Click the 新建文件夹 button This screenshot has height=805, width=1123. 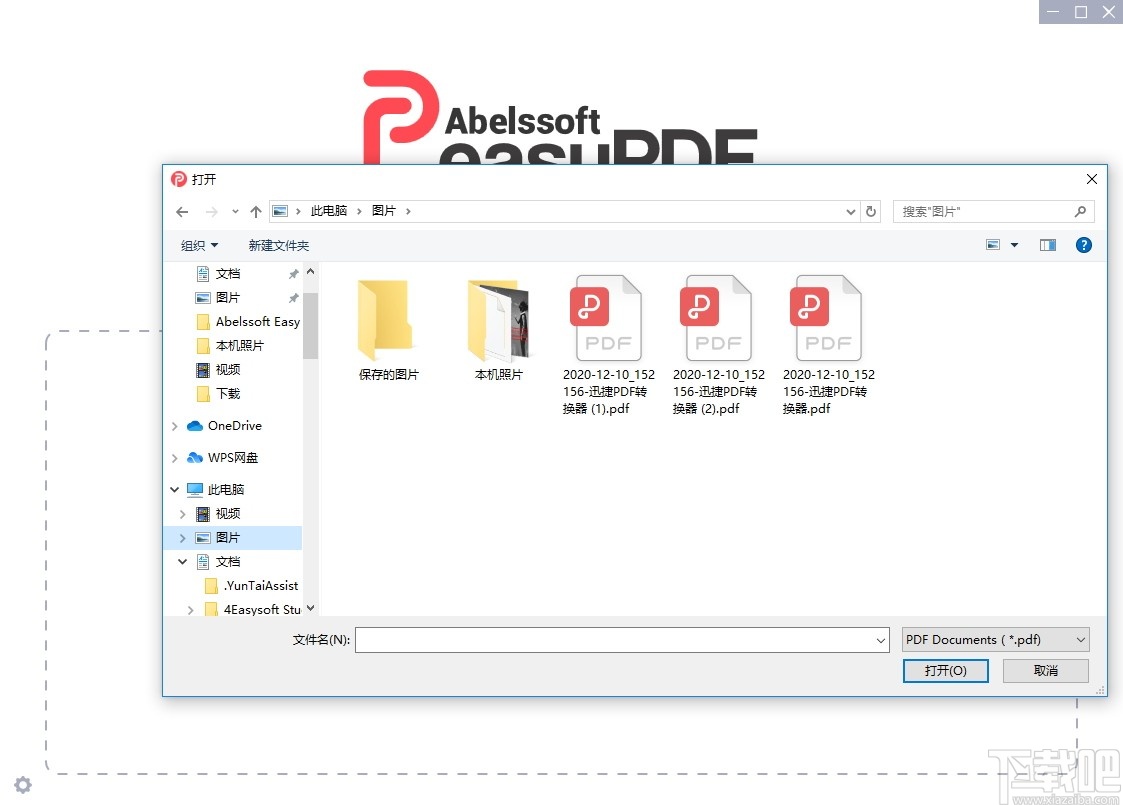(279, 245)
